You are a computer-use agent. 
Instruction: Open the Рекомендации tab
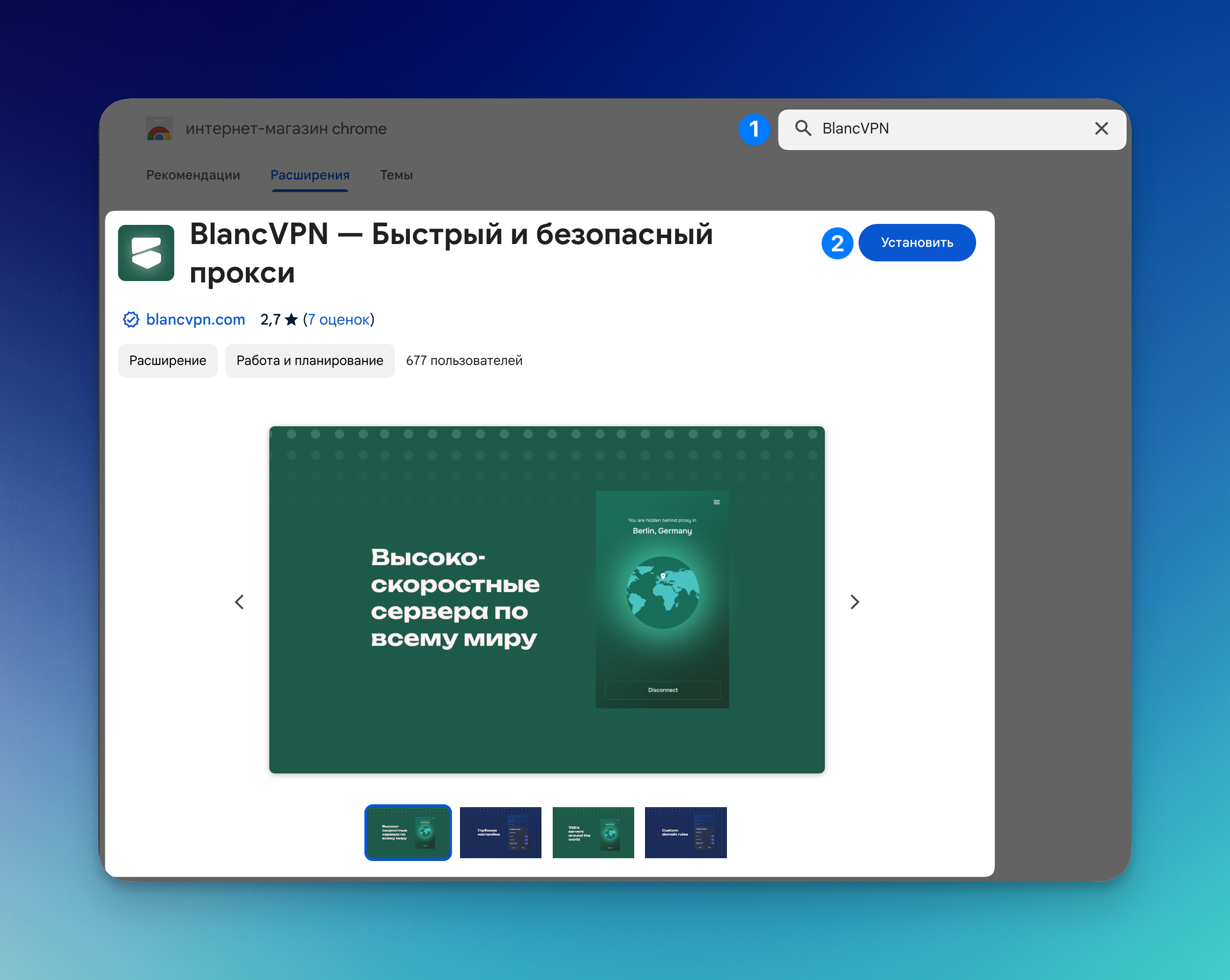pyautogui.click(x=193, y=175)
